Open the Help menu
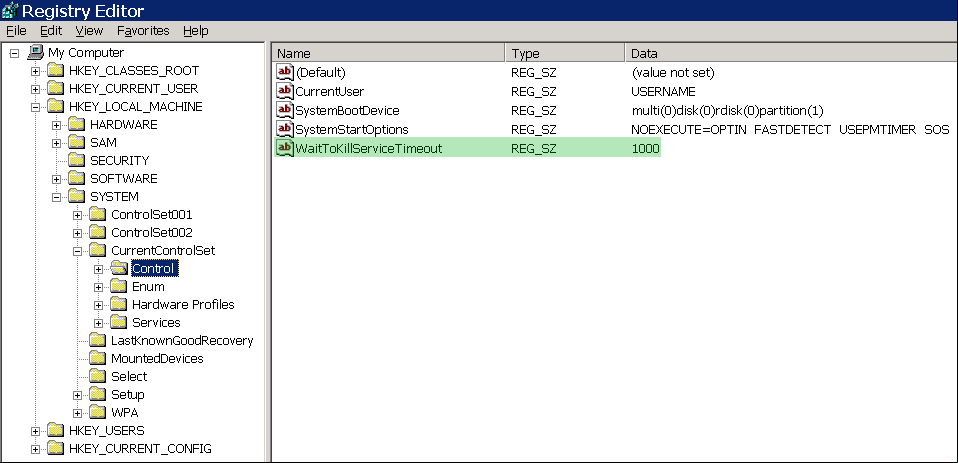The width and height of the screenshot is (958, 463). pyautogui.click(x=196, y=31)
